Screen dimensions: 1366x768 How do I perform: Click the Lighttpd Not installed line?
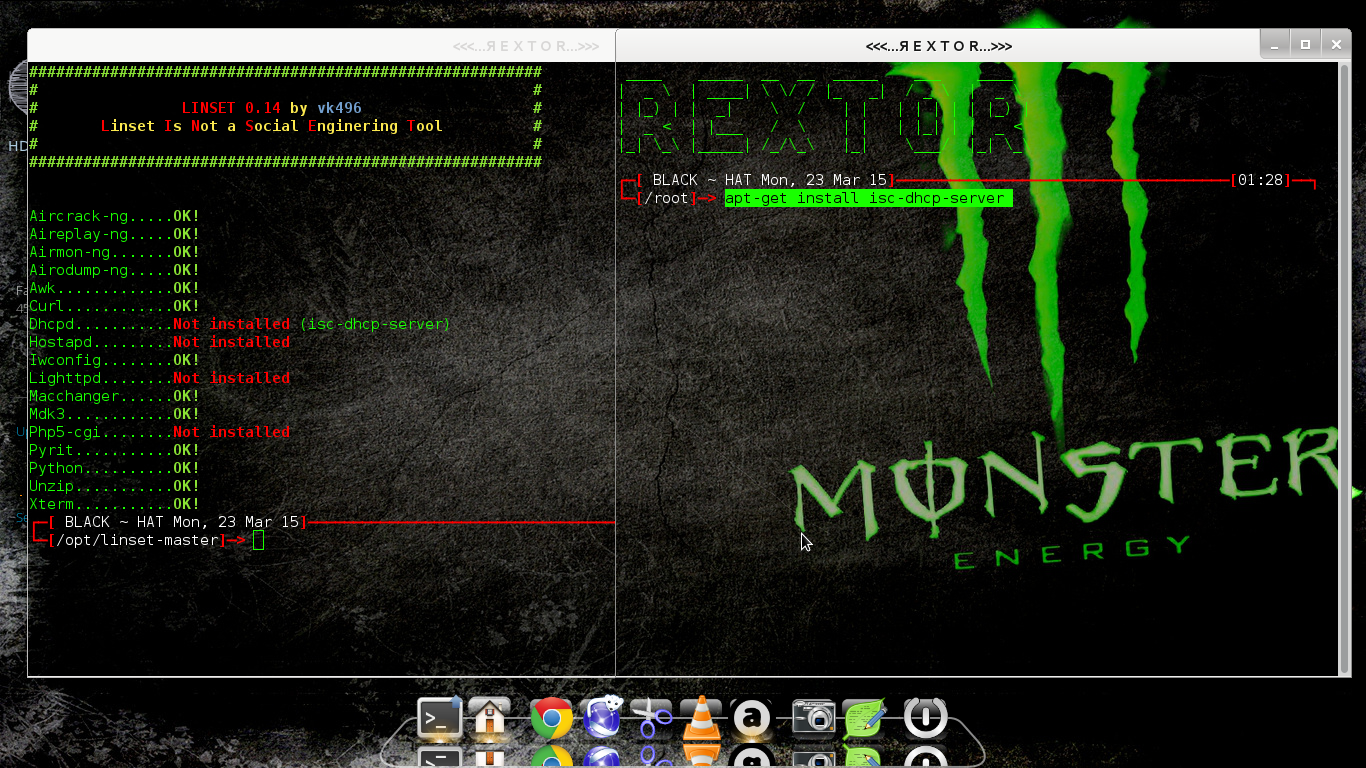coord(160,378)
